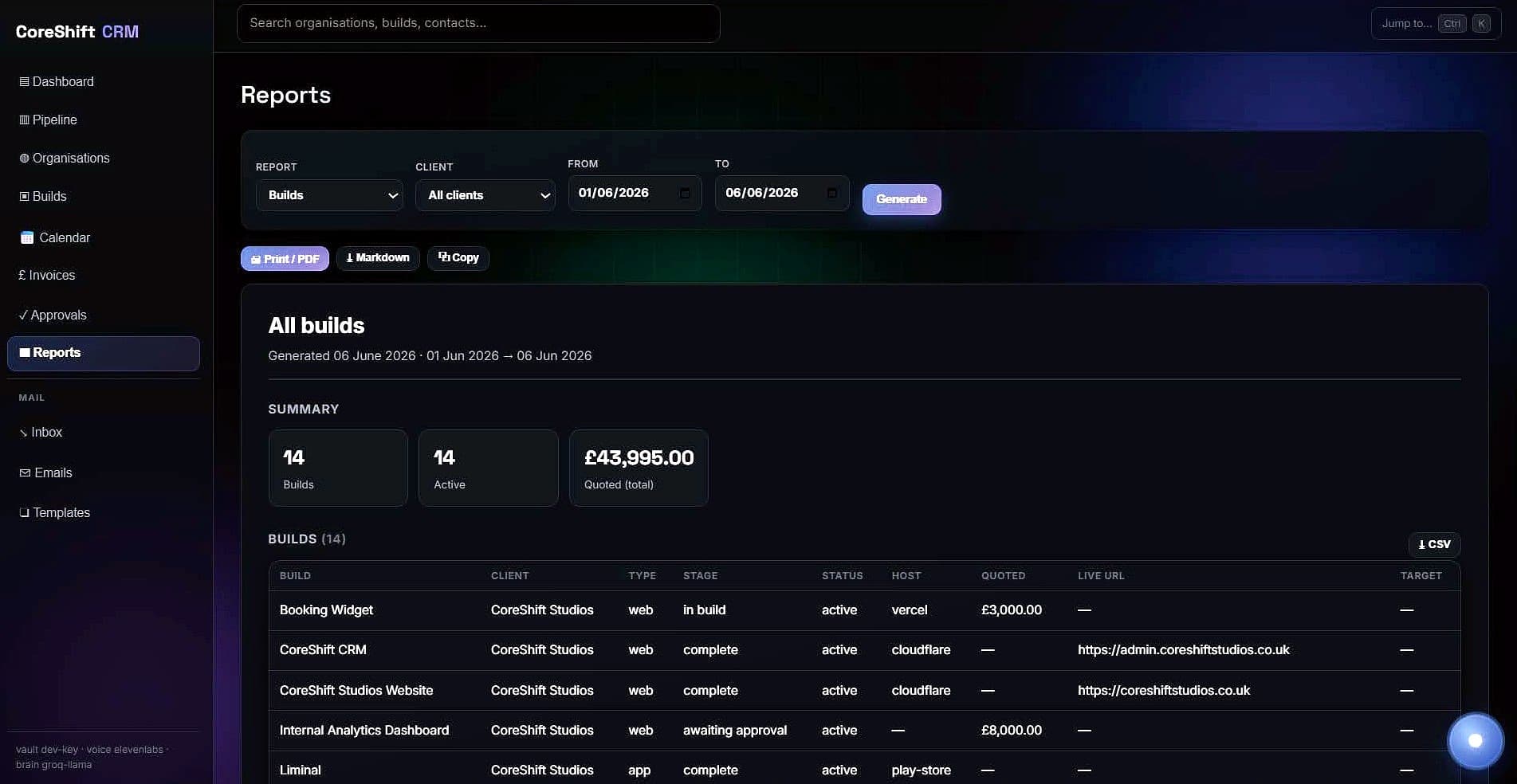Export builds table as CSV
This screenshot has height=784, width=1517.
point(1434,544)
